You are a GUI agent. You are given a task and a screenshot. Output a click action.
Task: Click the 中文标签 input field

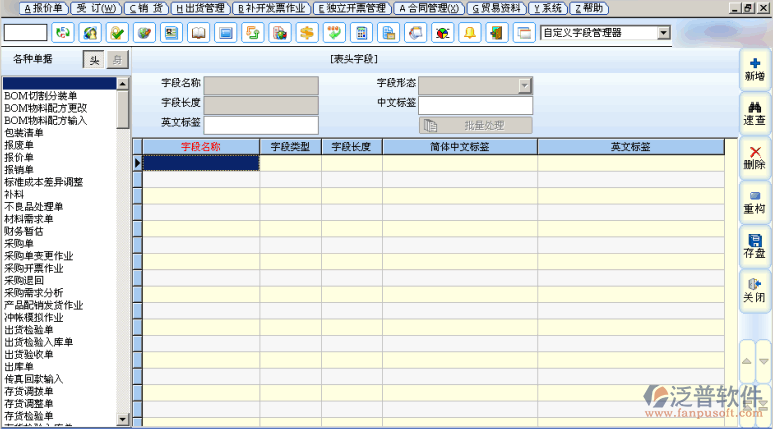coord(475,105)
